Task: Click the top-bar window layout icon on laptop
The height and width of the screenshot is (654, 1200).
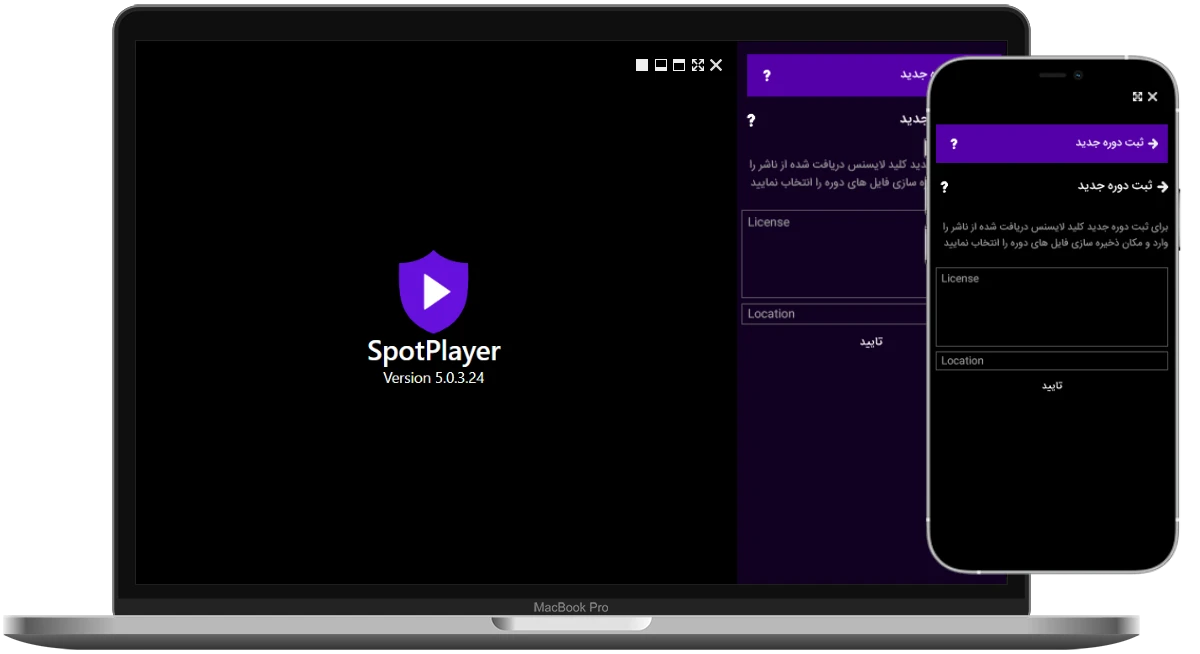Action: click(679, 65)
